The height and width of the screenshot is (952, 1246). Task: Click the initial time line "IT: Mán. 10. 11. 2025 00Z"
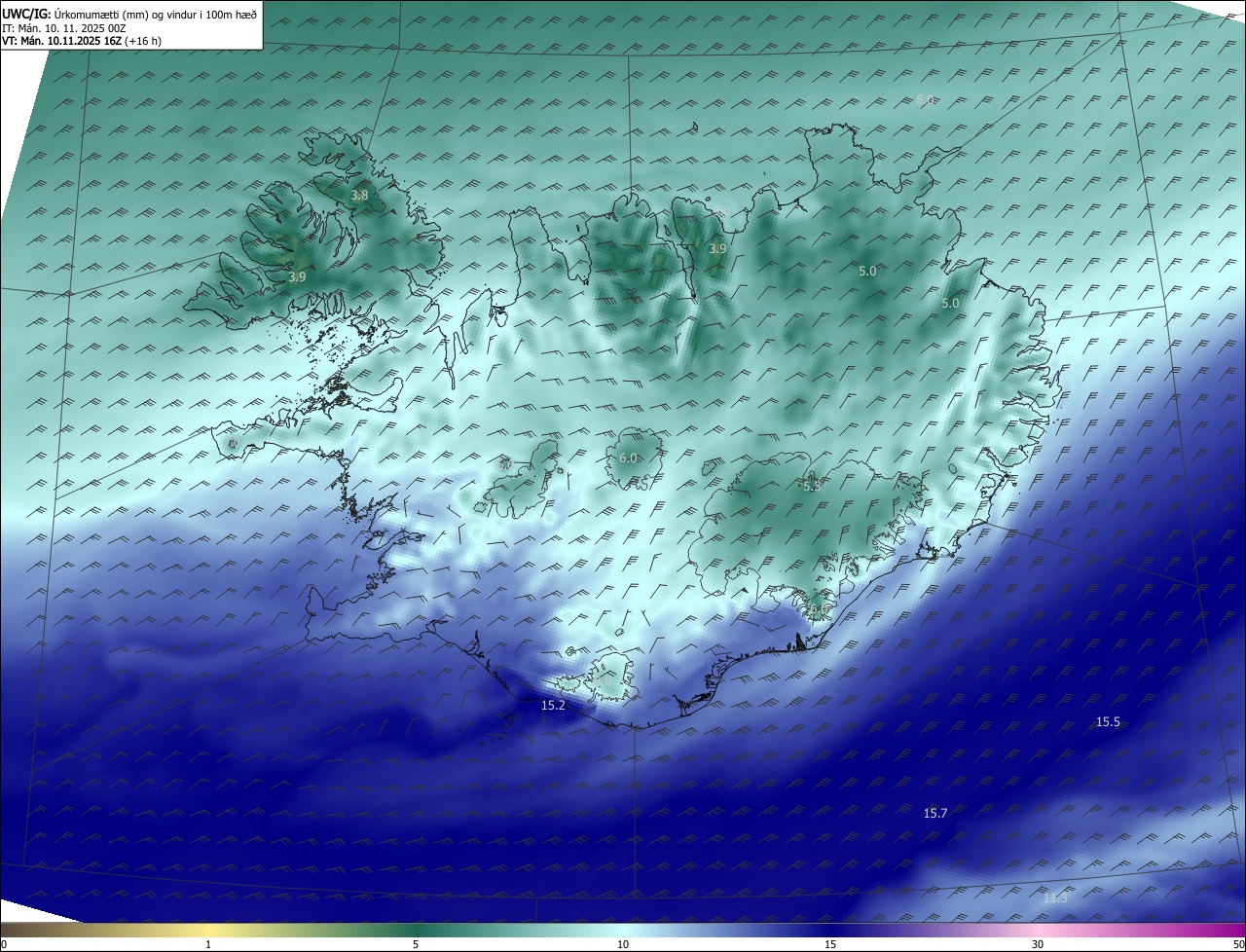[64, 28]
